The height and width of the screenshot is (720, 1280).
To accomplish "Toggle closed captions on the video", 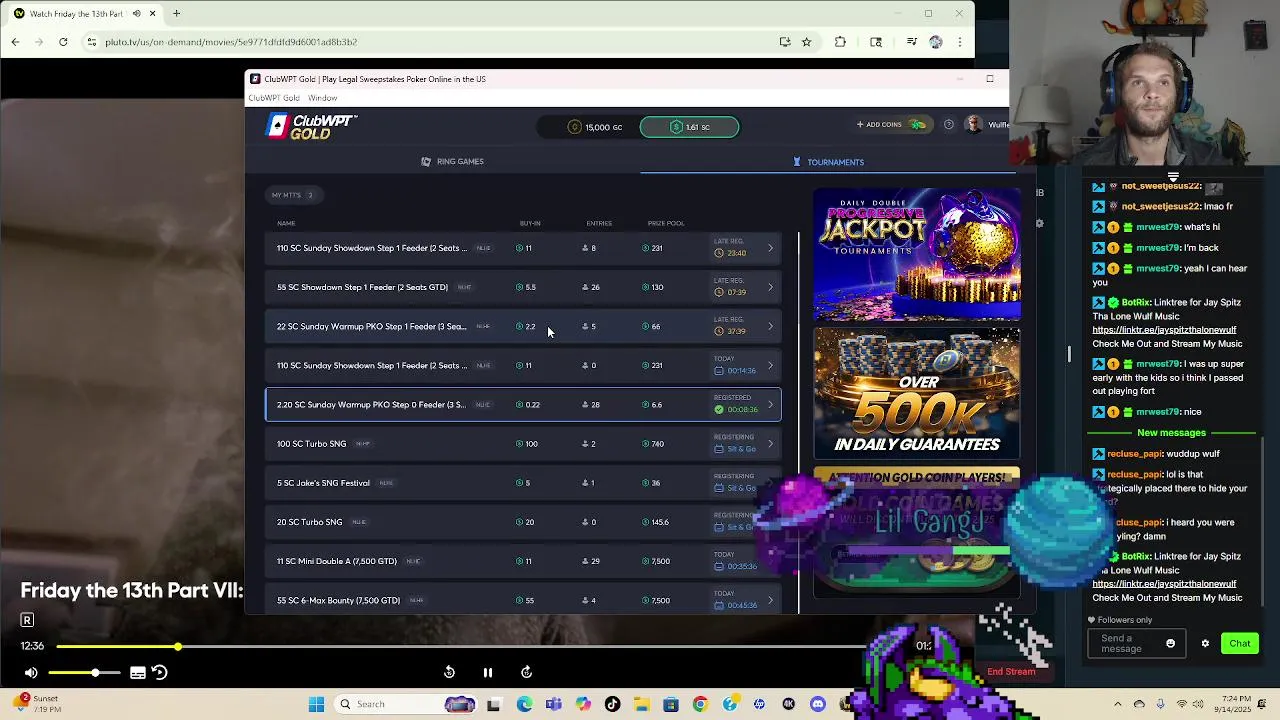I will [138, 673].
